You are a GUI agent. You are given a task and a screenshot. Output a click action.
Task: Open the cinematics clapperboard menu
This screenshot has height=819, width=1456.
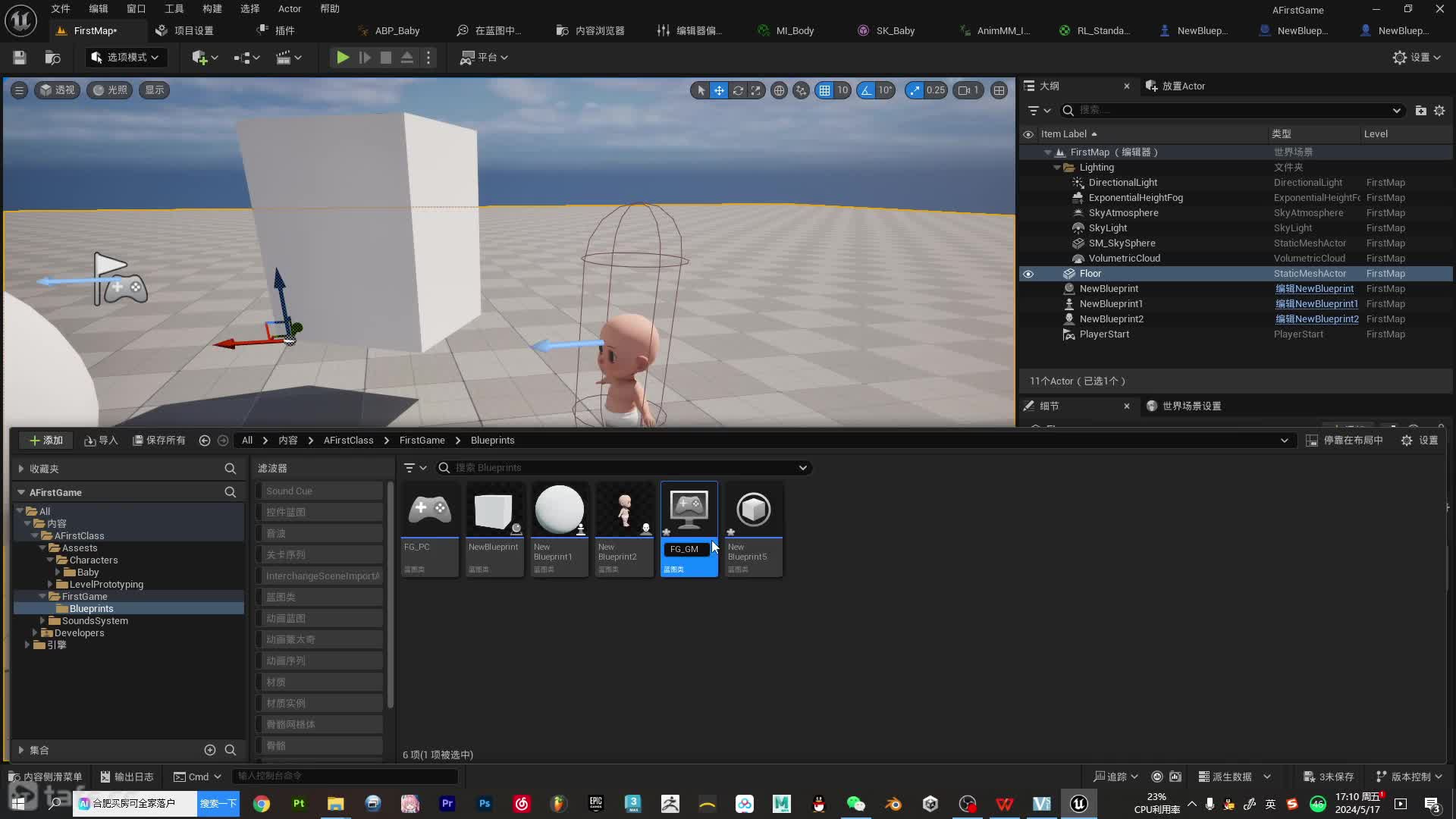(x=288, y=58)
